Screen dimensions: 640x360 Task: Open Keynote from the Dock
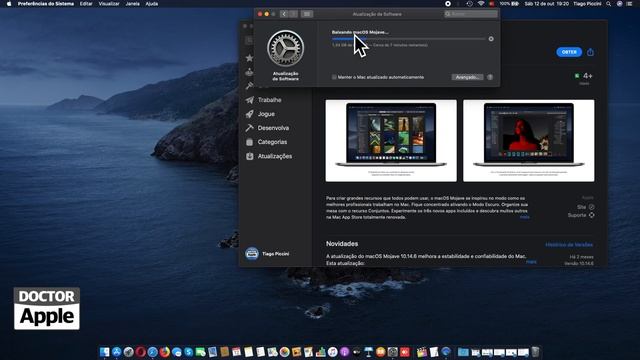(369, 352)
